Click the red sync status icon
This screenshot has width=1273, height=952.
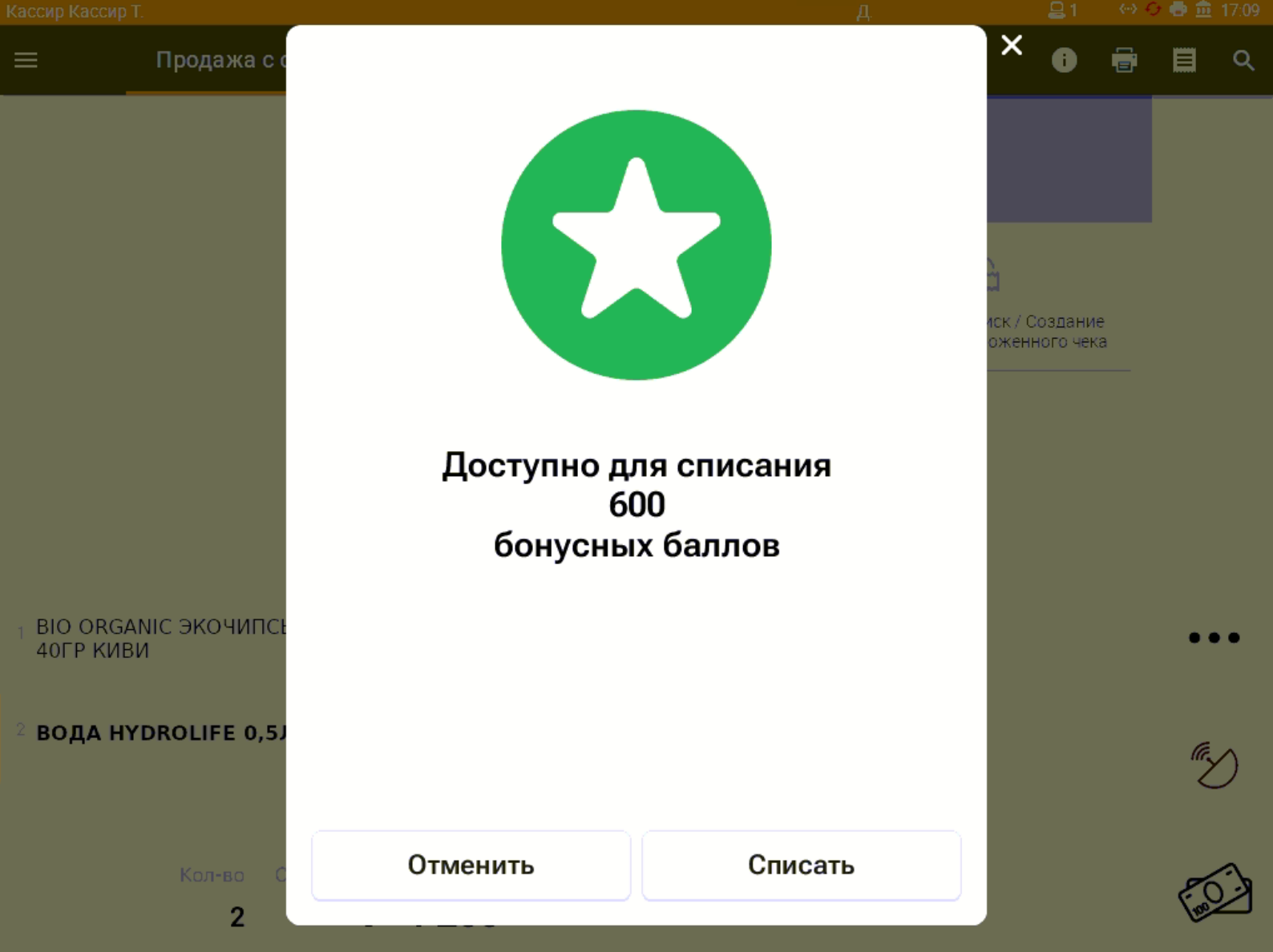(1153, 10)
